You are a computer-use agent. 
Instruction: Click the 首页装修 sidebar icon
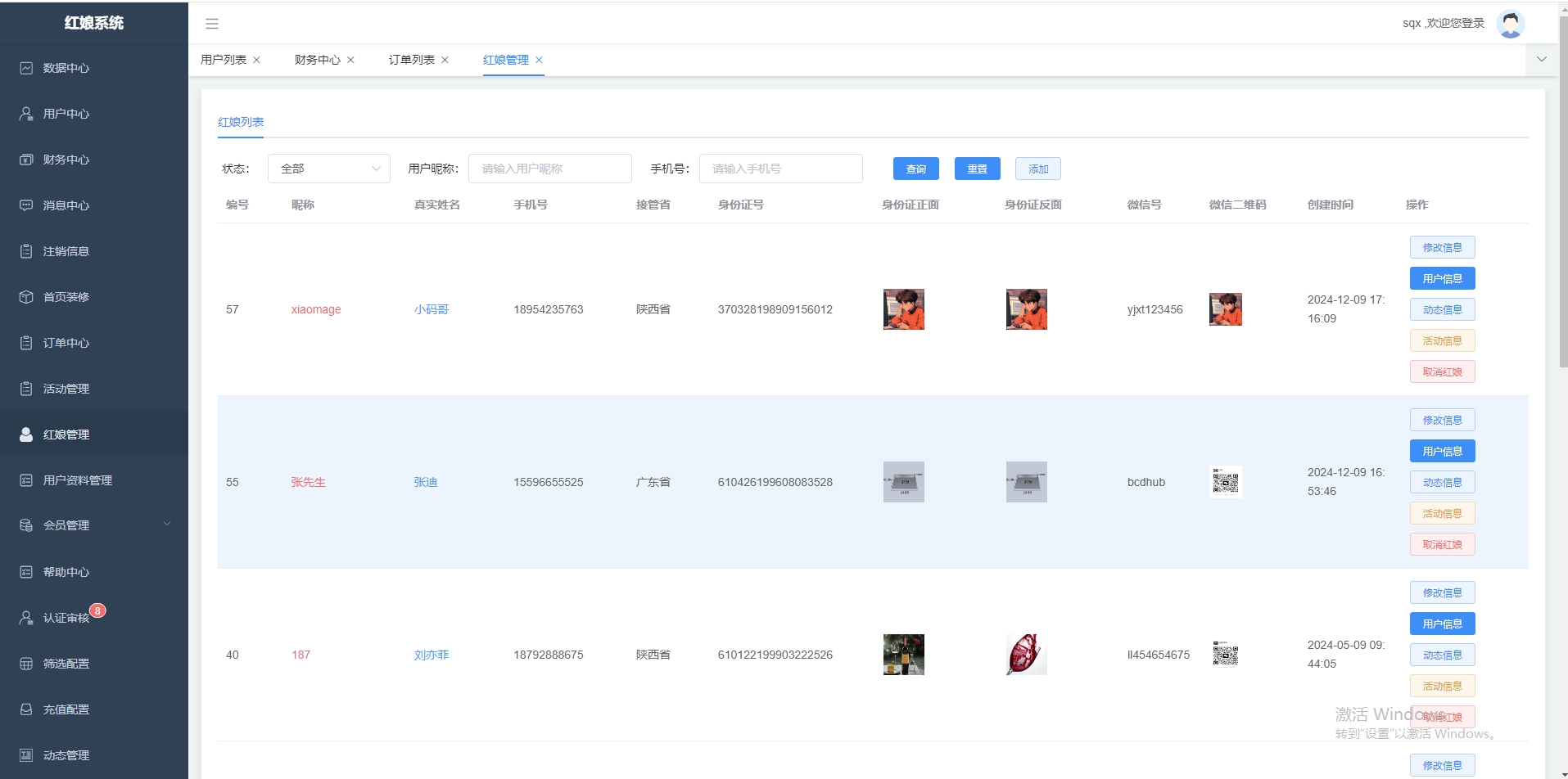pos(26,297)
